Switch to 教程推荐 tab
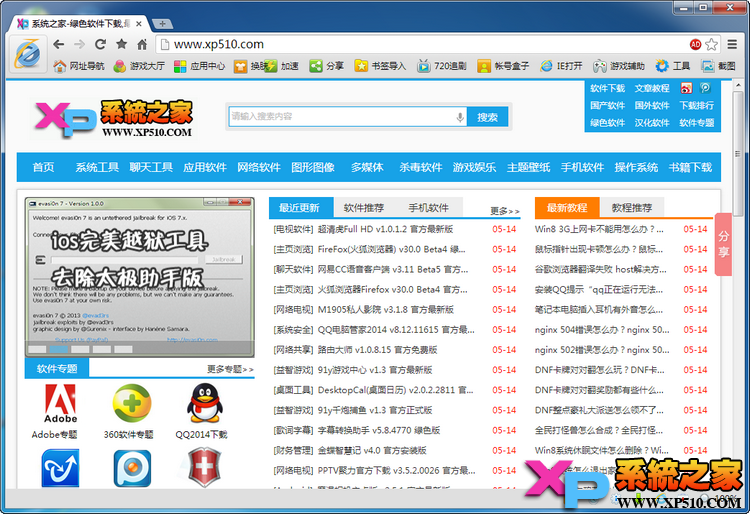The height and width of the screenshot is (514, 750). (x=632, y=208)
